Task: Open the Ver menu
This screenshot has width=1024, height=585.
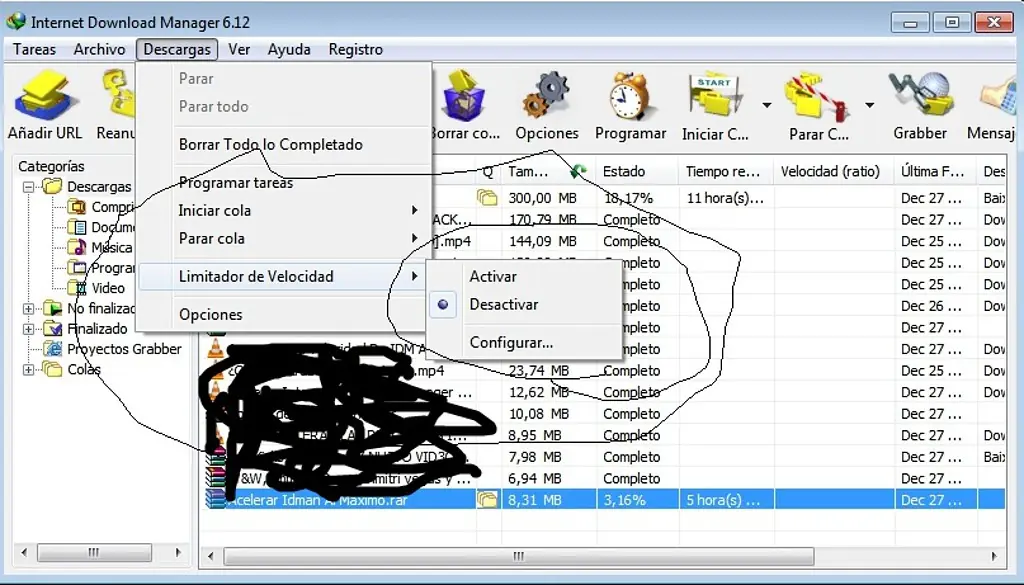Action: (239, 49)
